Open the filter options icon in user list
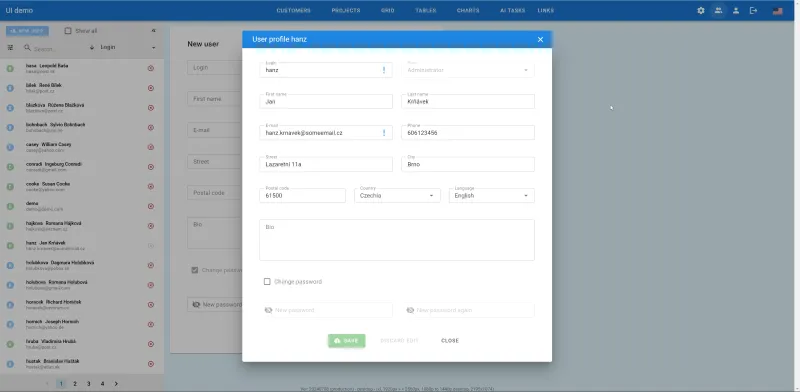 click(x=10, y=47)
